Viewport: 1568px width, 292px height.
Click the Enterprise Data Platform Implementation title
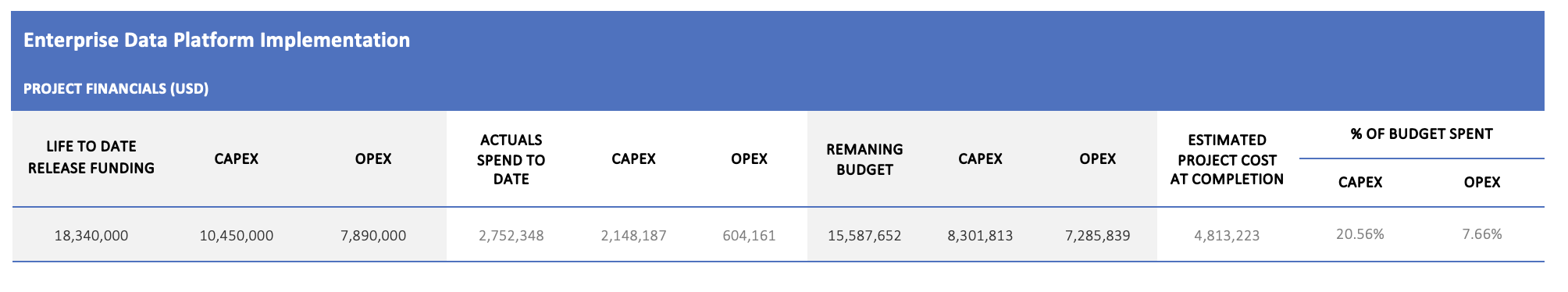coord(216,40)
